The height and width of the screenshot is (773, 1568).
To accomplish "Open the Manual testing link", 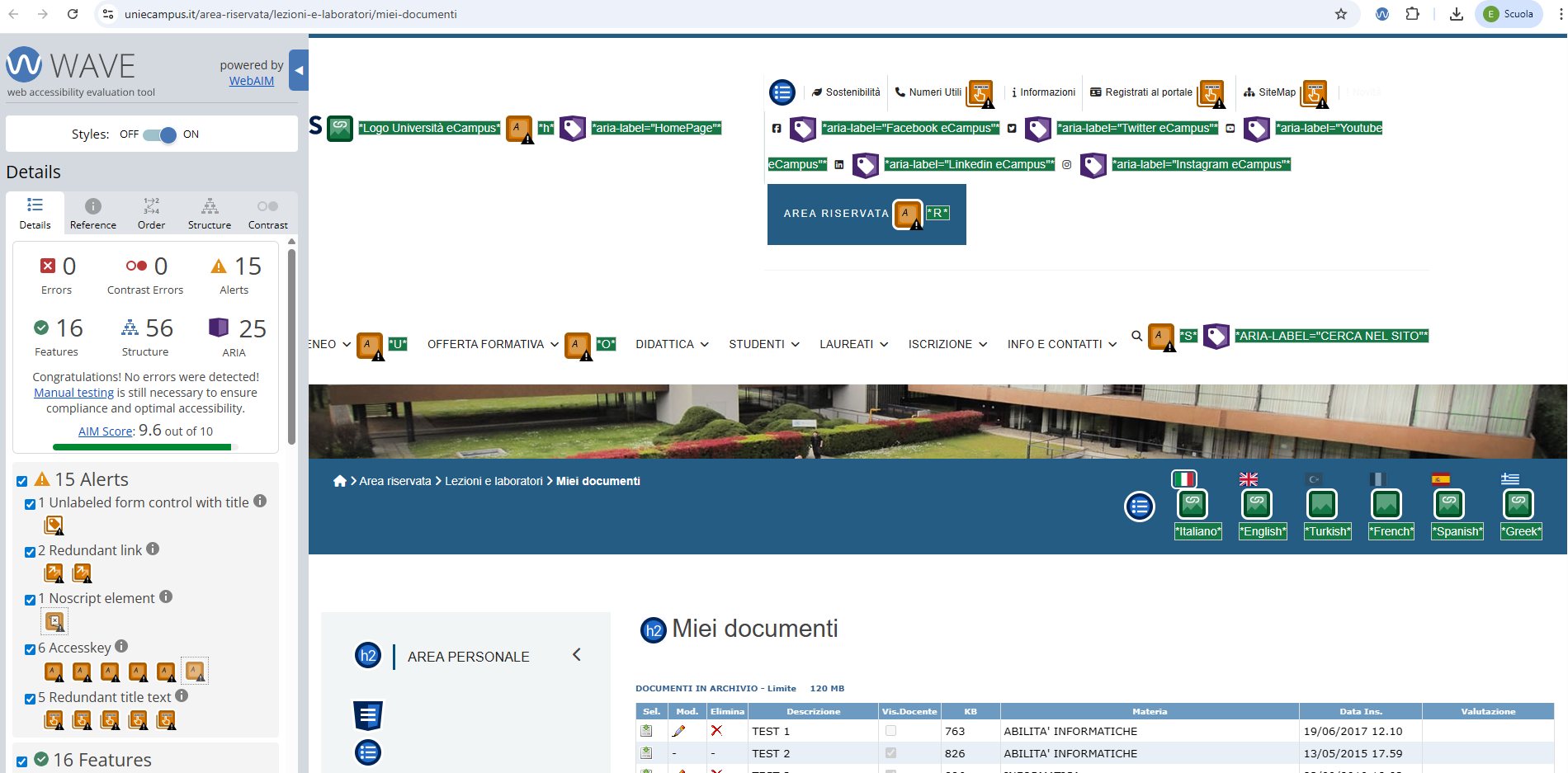I will [73, 393].
